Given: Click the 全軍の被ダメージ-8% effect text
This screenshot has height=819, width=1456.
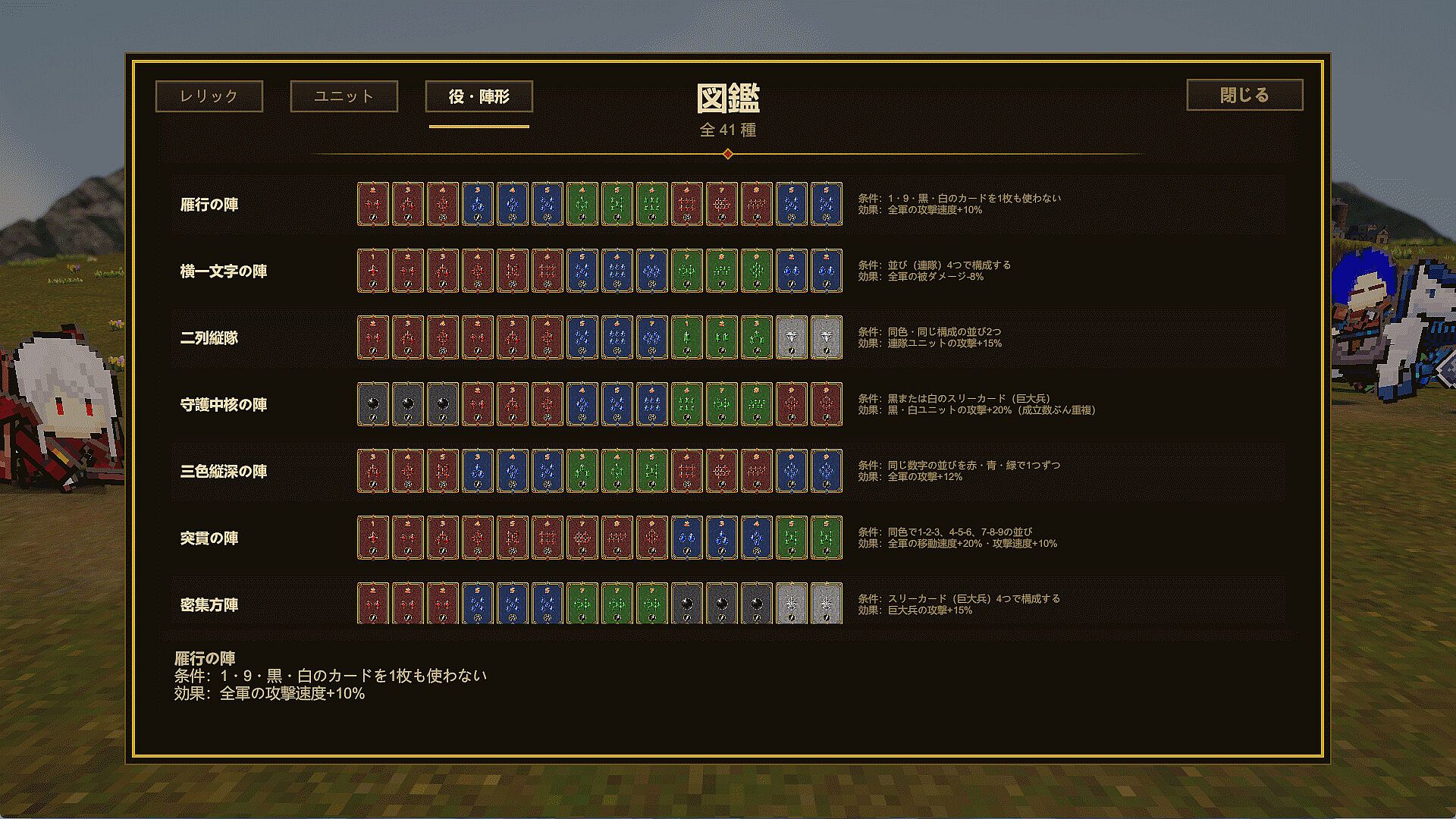Looking at the screenshot, I should (x=936, y=277).
